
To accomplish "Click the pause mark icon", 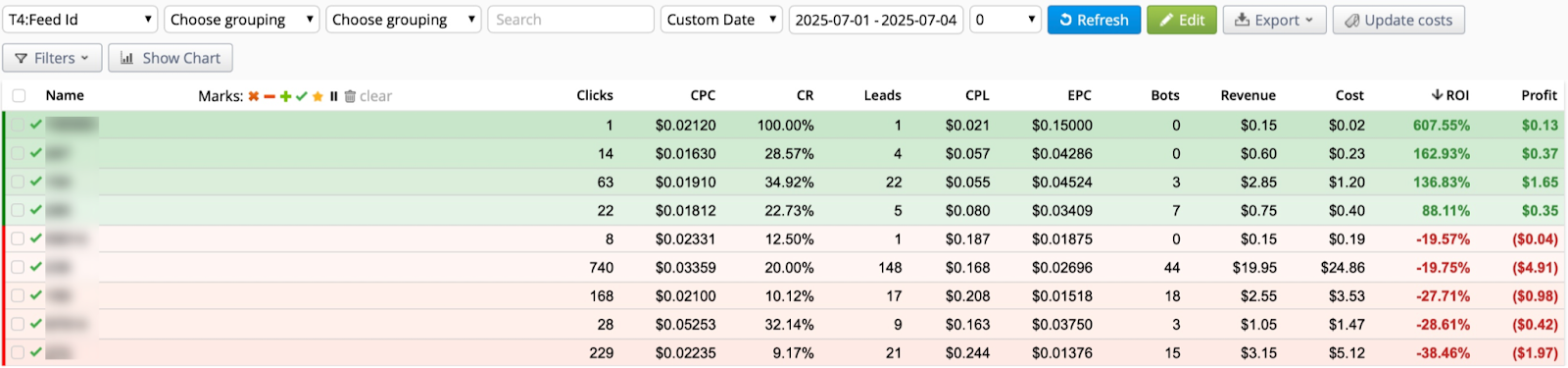I will click(x=333, y=96).
